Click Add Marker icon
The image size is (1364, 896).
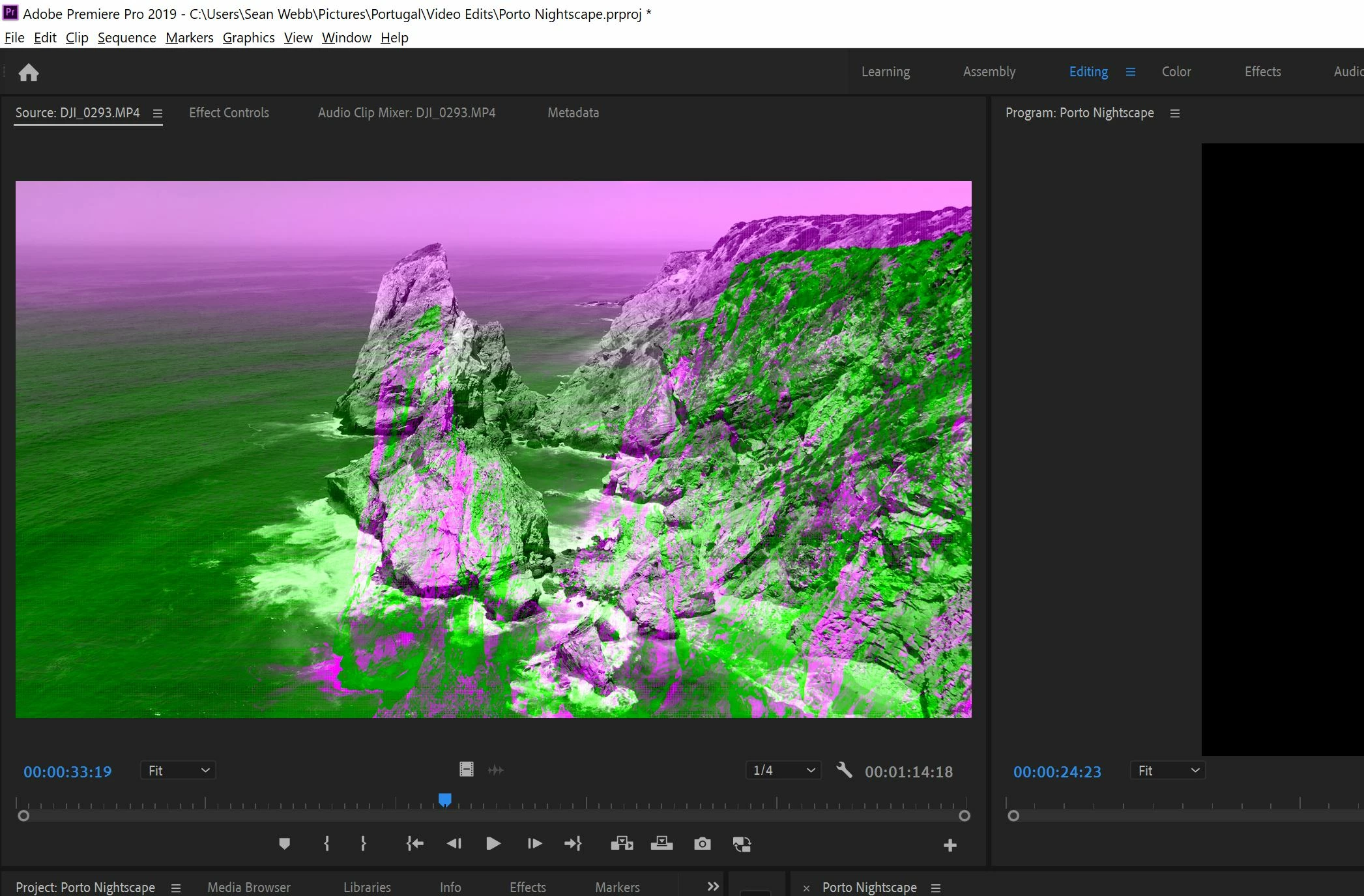[x=284, y=844]
